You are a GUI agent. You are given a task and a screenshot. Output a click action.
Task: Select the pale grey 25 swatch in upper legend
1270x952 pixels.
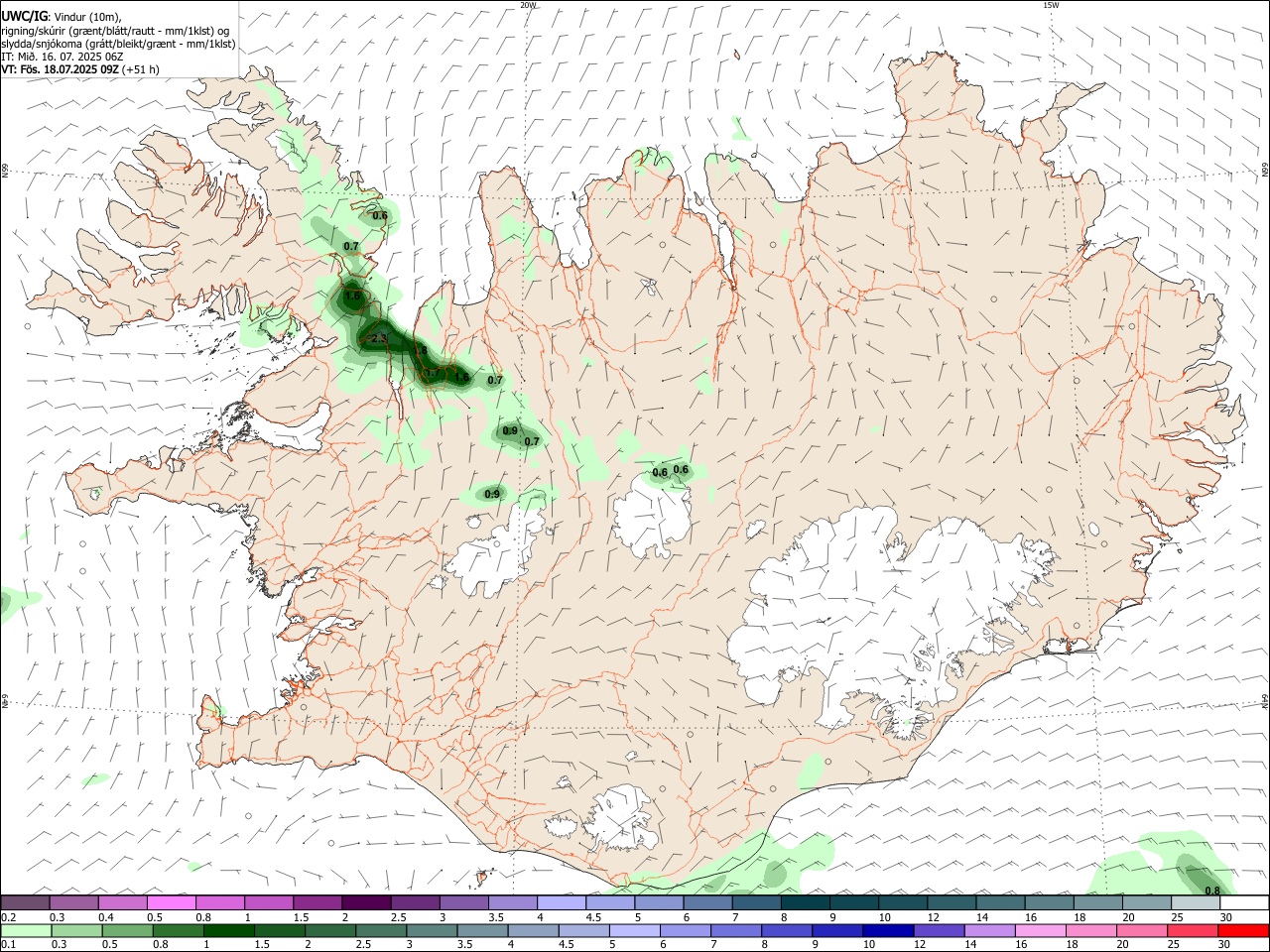point(1196,902)
